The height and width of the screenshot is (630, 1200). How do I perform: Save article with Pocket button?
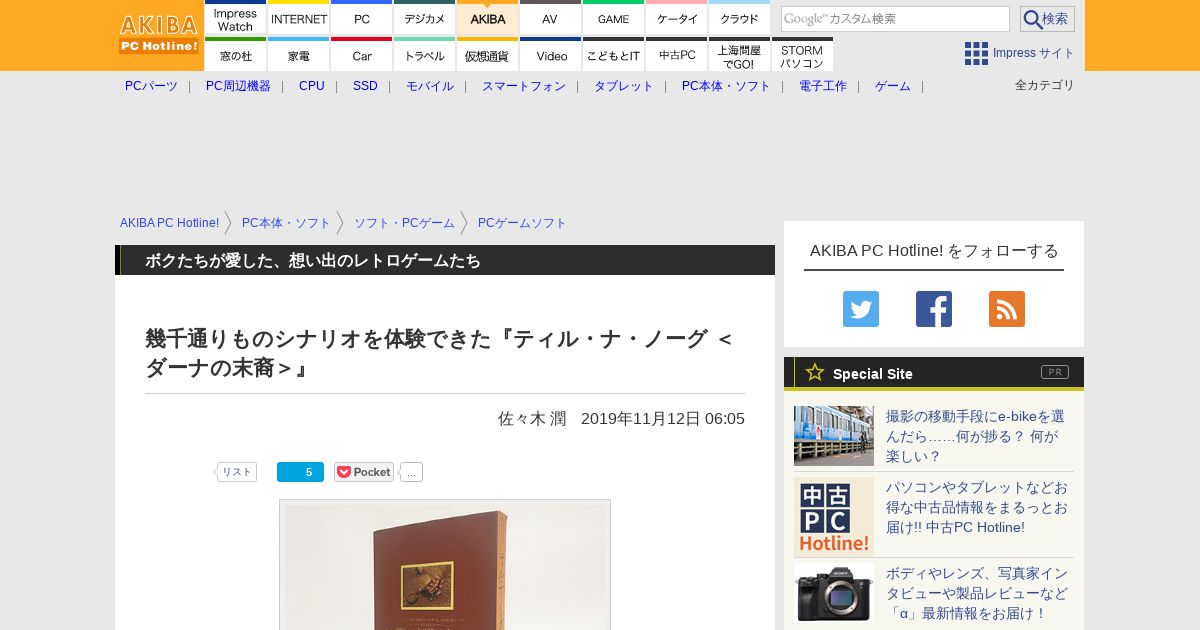point(364,472)
